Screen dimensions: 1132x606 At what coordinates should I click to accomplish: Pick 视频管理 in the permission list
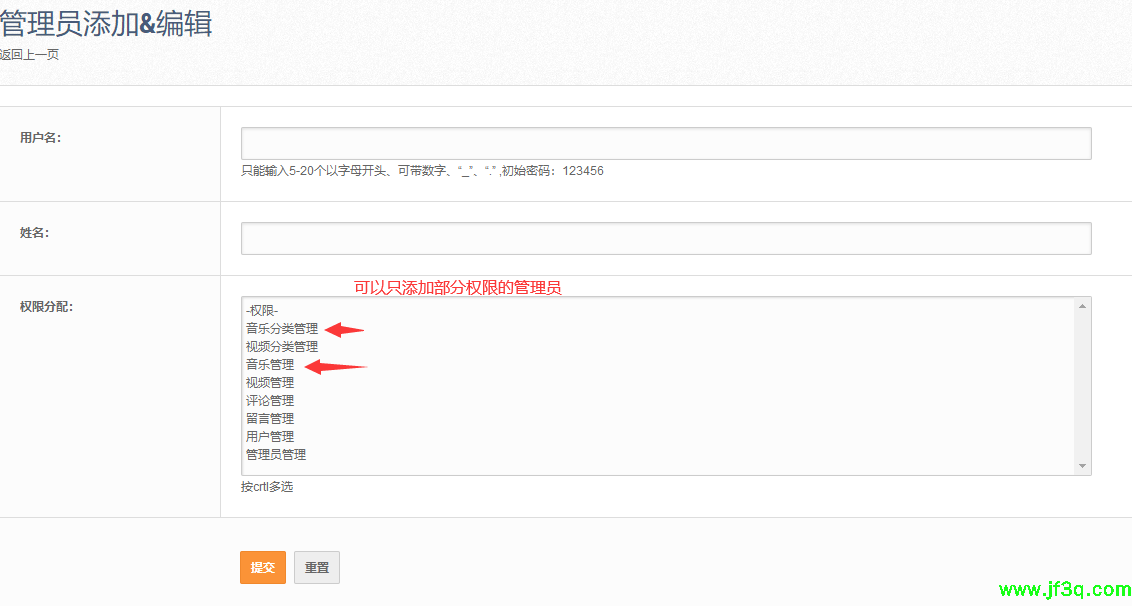coord(270,383)
